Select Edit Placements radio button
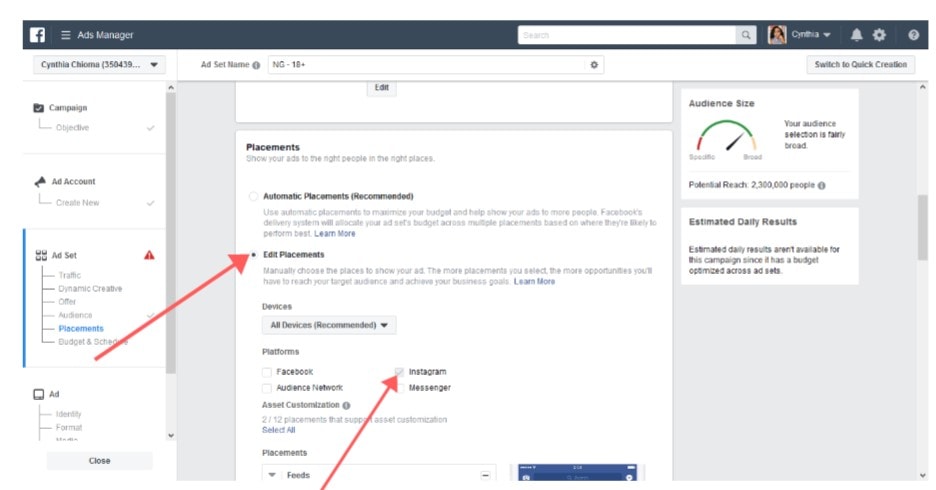Screen dimensions: 936x490 pyautogui.click(x=254, y=255)
